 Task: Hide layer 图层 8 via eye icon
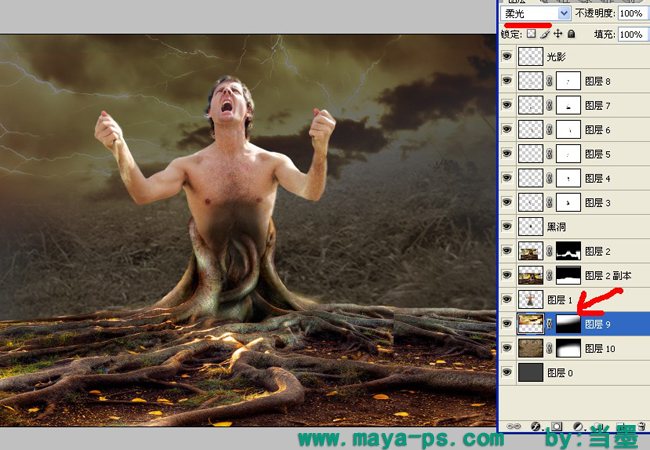[507, 80]
